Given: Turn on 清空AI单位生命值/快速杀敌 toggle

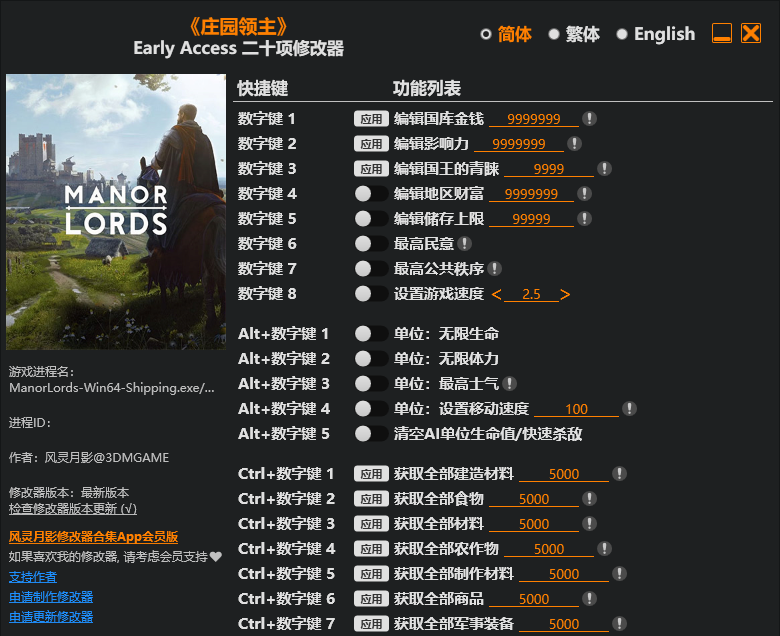Looking at the screenshot, I should click(x=371, y=434).
